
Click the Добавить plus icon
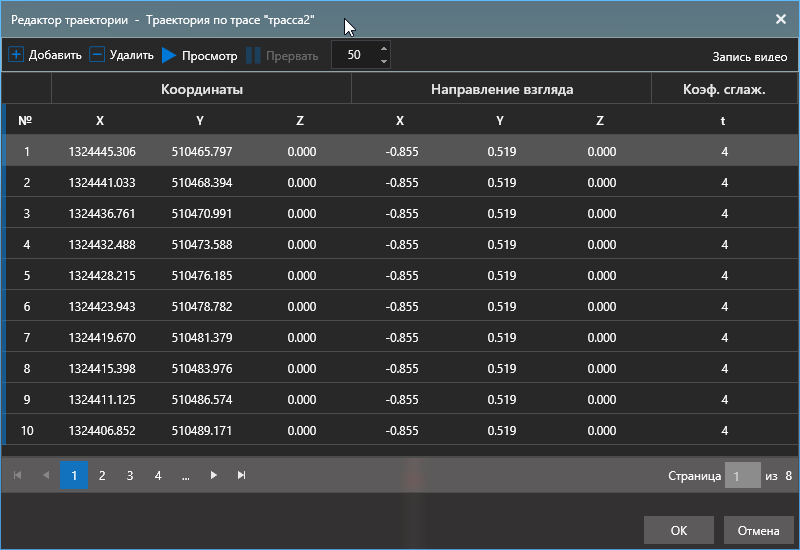[x=16, y=55]
